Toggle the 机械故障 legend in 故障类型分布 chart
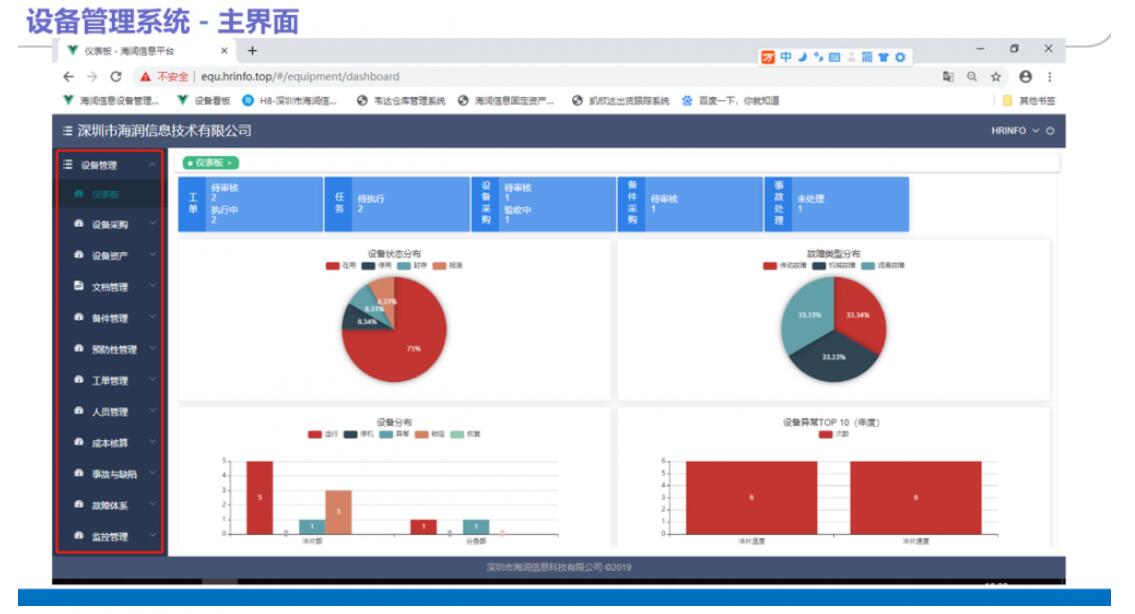The image size is (1135, 614). click(x=831, y=265)
